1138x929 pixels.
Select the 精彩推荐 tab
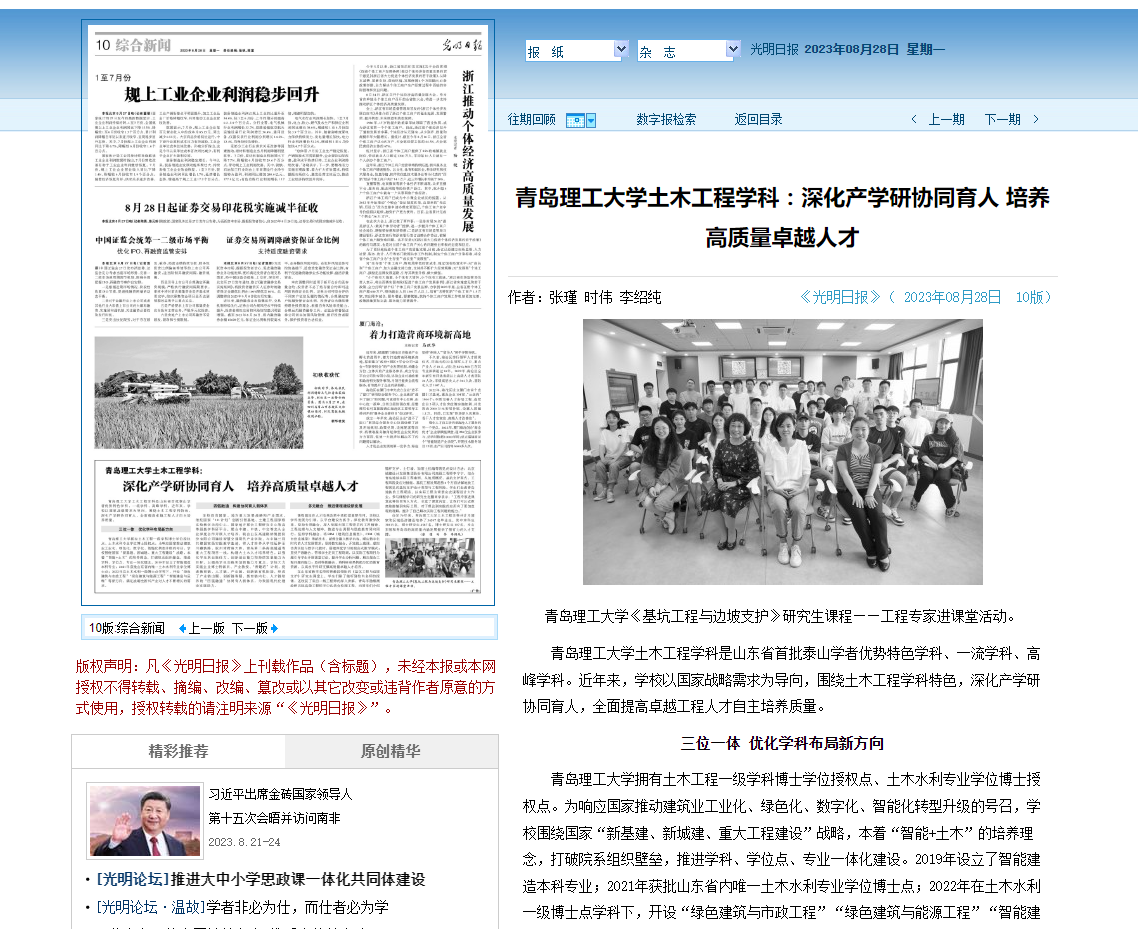coord(178,751)
